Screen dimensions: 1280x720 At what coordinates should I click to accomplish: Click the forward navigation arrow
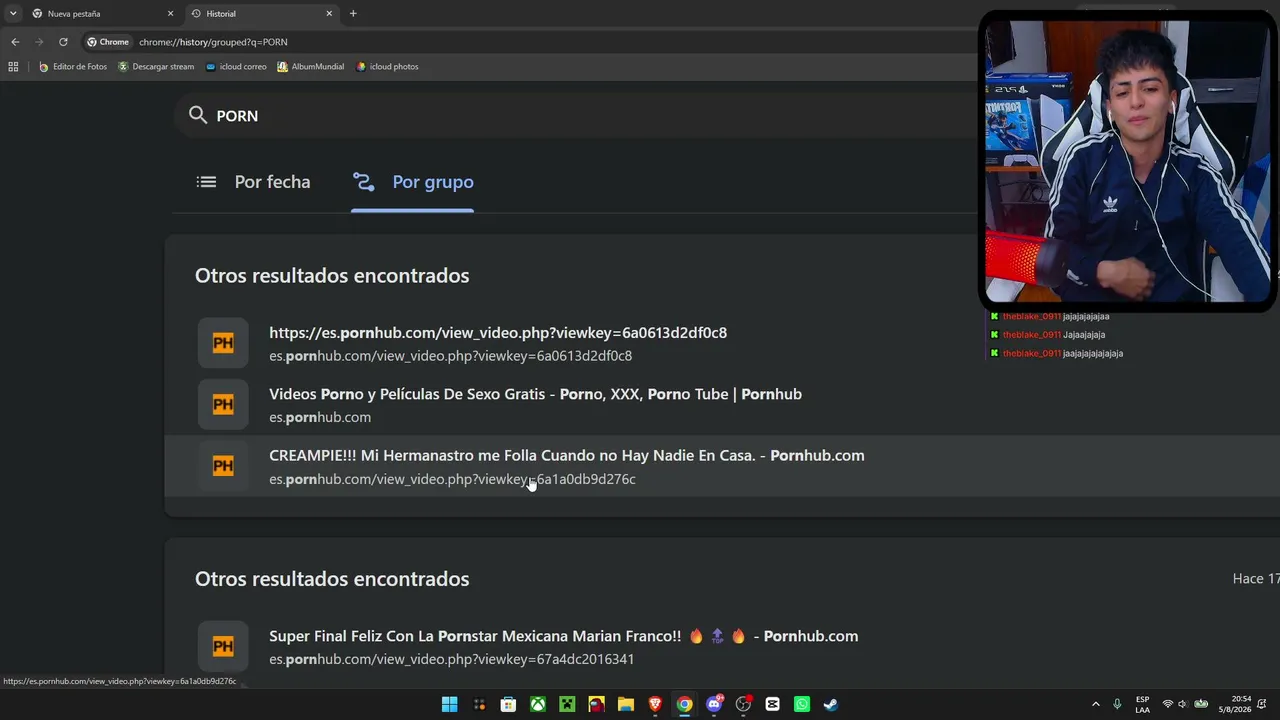pos(39,42)
